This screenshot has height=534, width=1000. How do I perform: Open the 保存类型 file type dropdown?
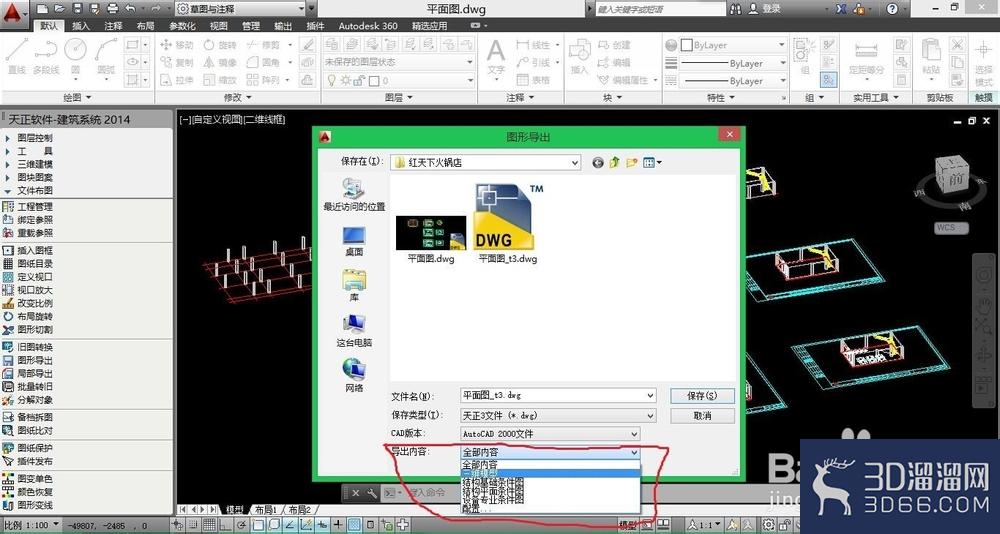coord(650,415)
